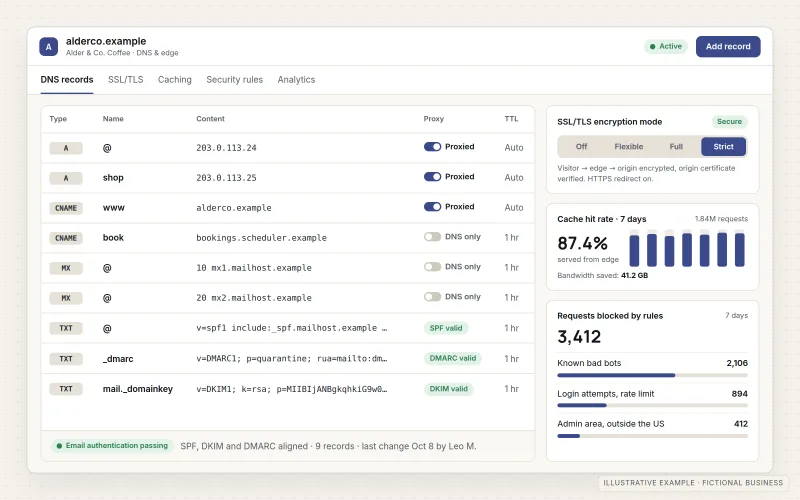Toggle proxy for the mx2.mailhost.example record
This screenshot has width=800, height=500.
tap(432, 297)
